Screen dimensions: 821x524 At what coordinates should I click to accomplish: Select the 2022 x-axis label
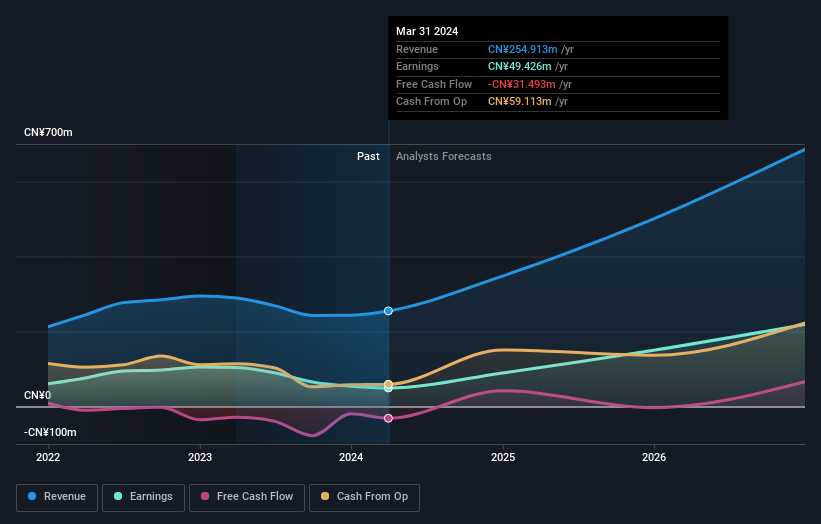(x=48, y=457)
